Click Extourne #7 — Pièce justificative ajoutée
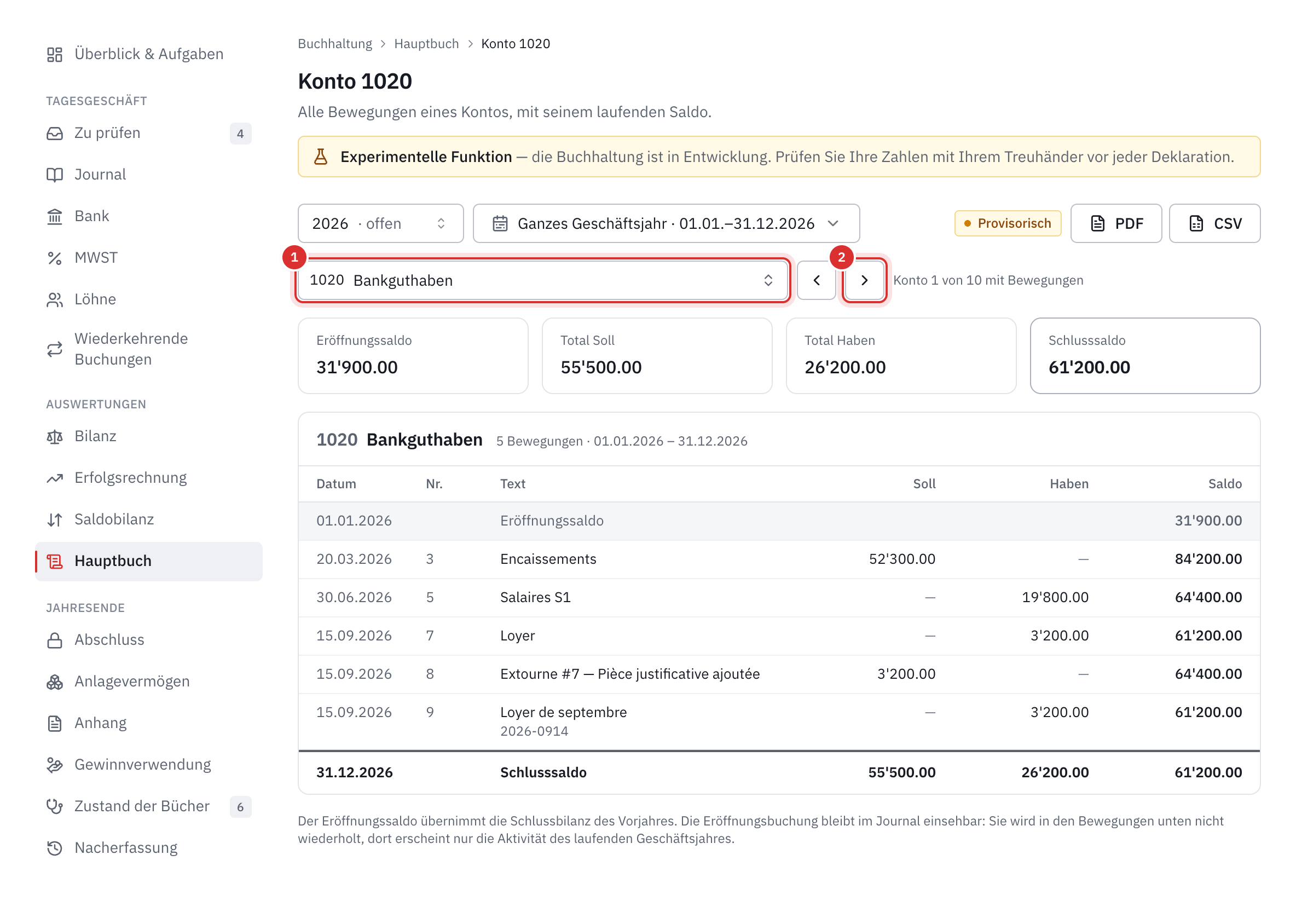The image size is (1296, 924). 630,674
